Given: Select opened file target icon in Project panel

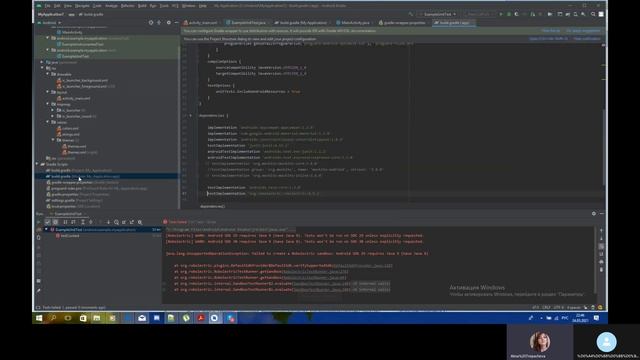Looking at the screenshot, I should click(151, 23).
